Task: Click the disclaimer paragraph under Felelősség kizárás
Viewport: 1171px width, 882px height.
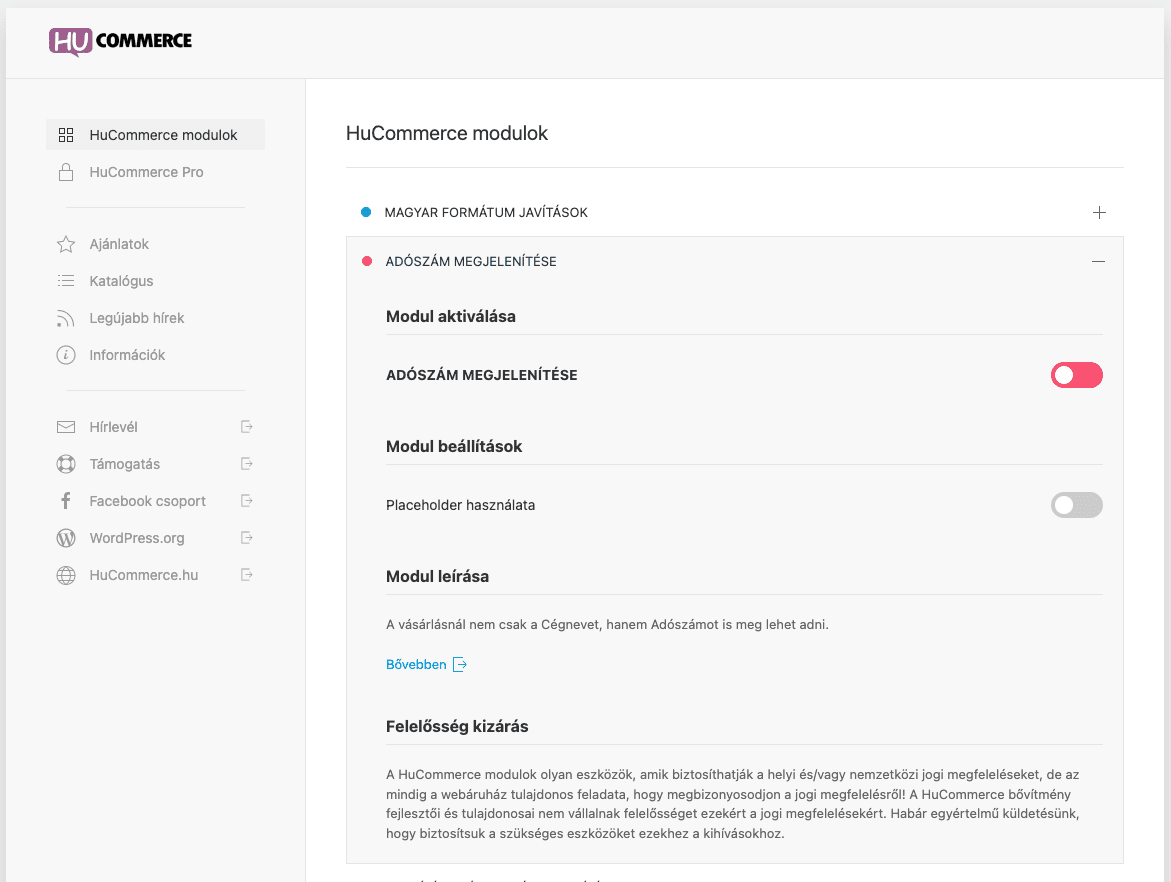Action: 733,804
